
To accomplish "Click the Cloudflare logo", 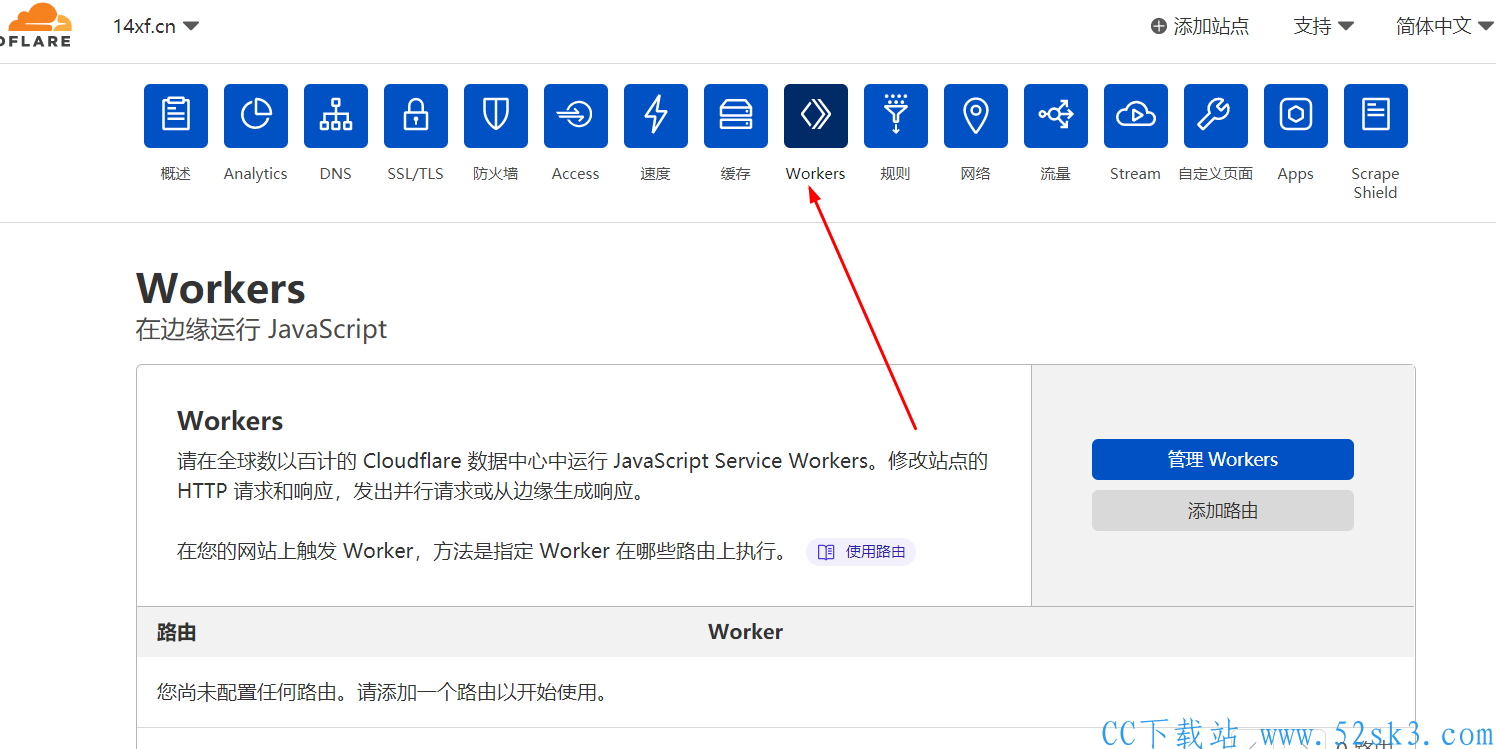I will (36, 25).
